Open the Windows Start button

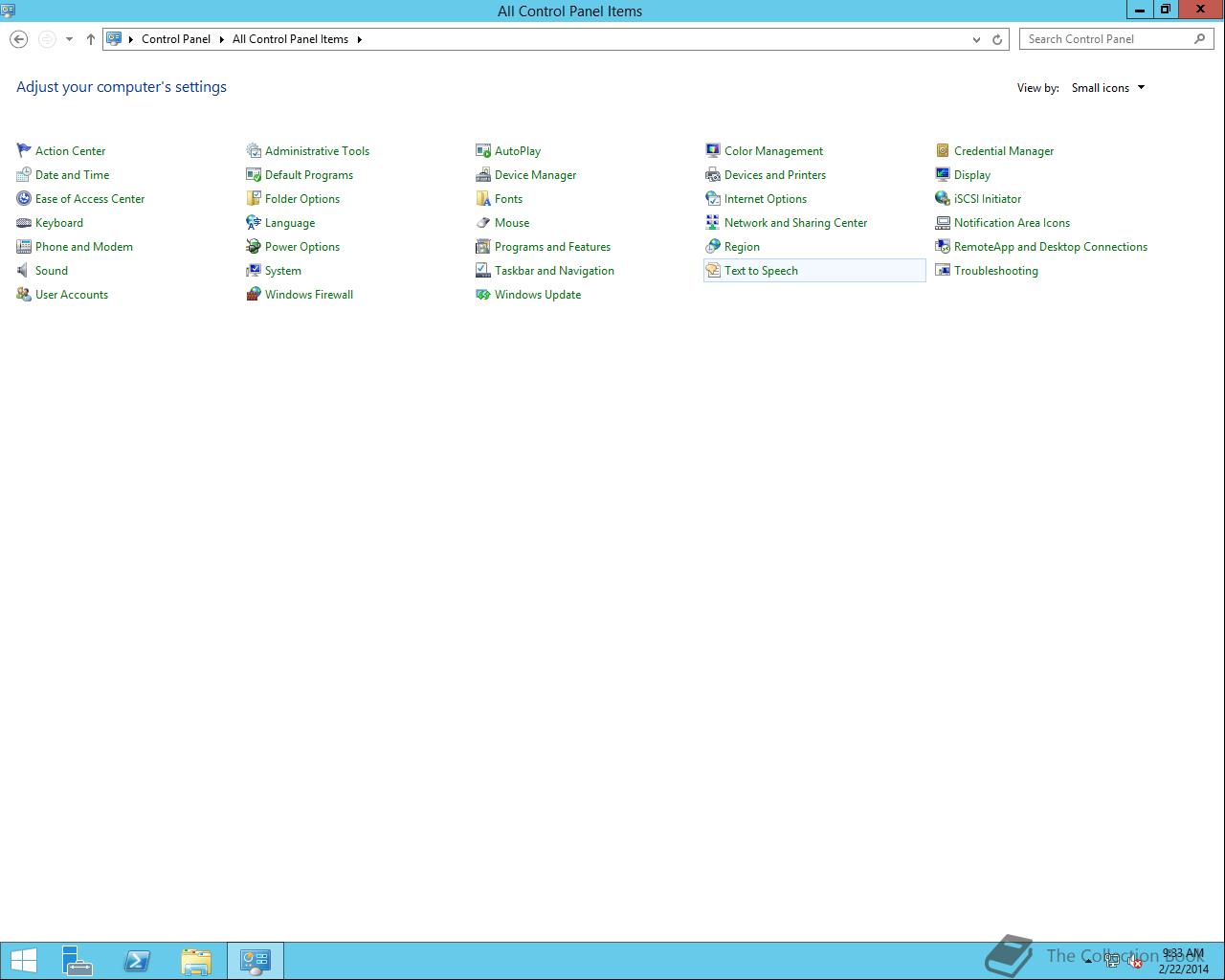pos(23,961)
